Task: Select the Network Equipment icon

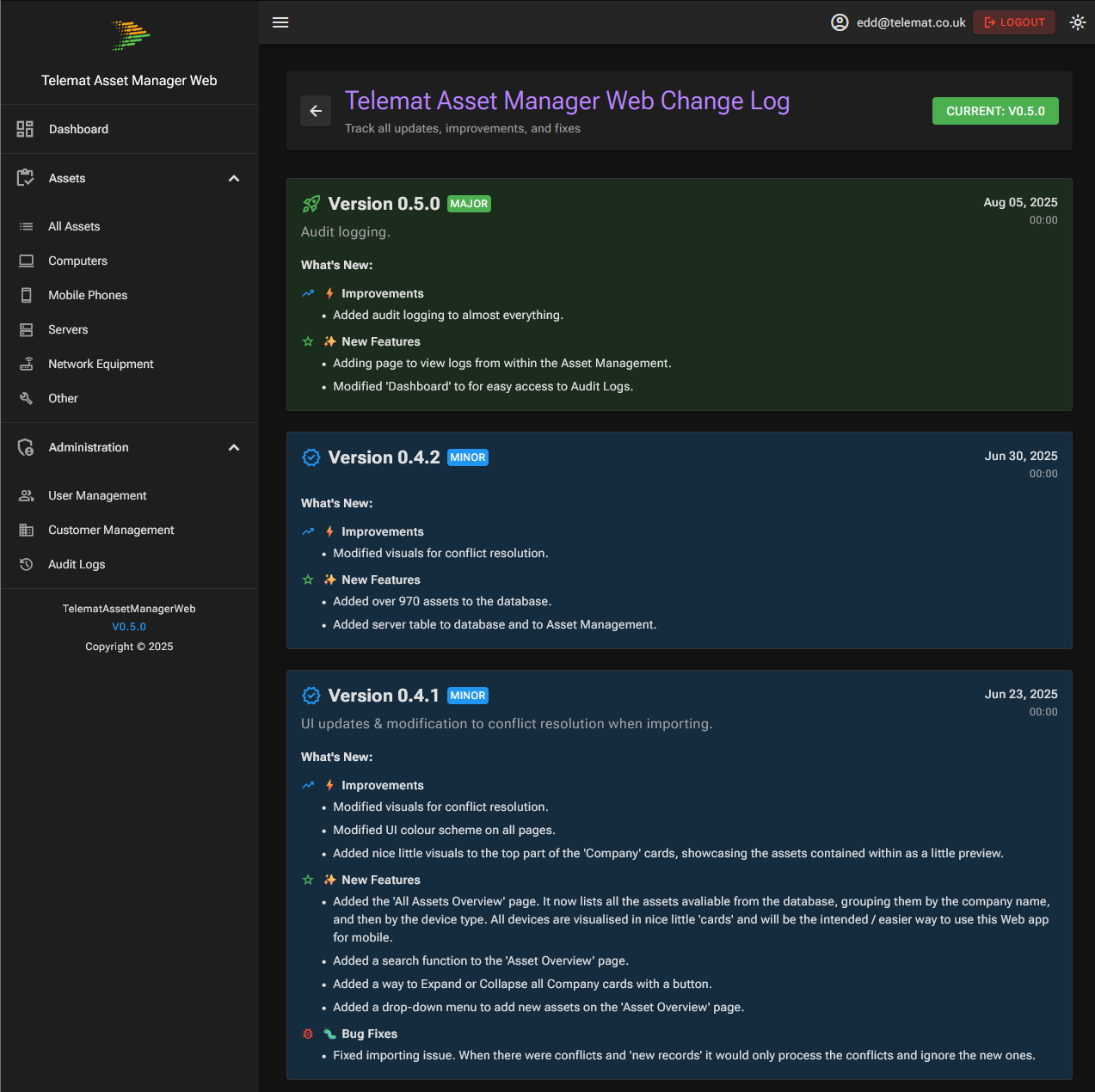Action: pyautogui.click(x=26, y=364)
